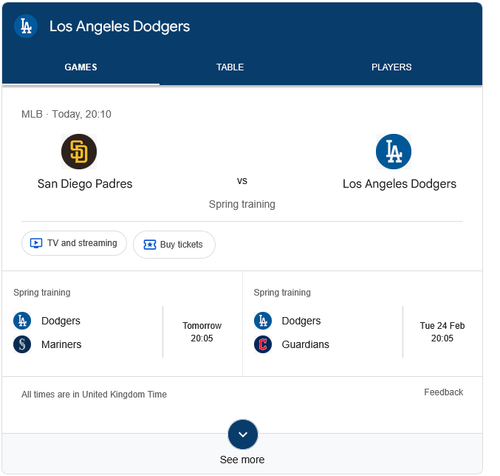
Task: Click the Tue 24 Feb 20:05 game time
Action: [442, 332]
